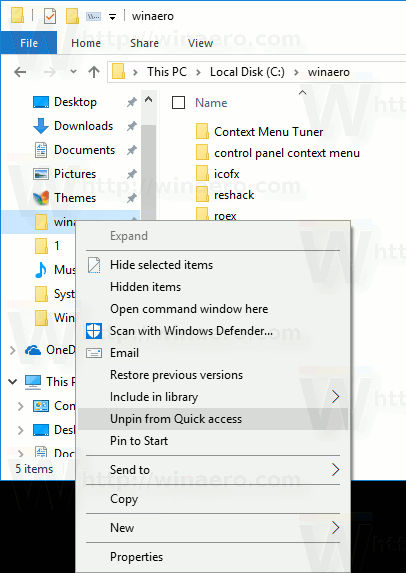Select the icofx folder
The image size is (406, 573).
218,174
